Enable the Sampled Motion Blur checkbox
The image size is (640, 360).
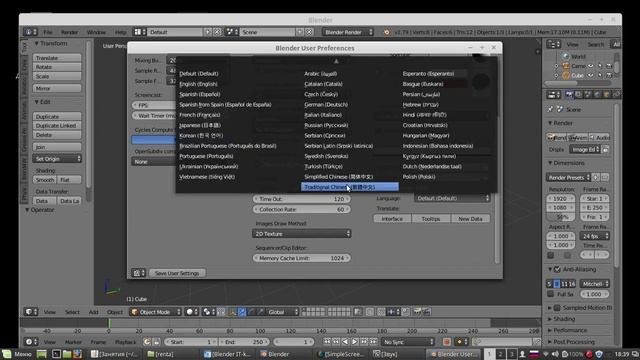click(557, 308)
